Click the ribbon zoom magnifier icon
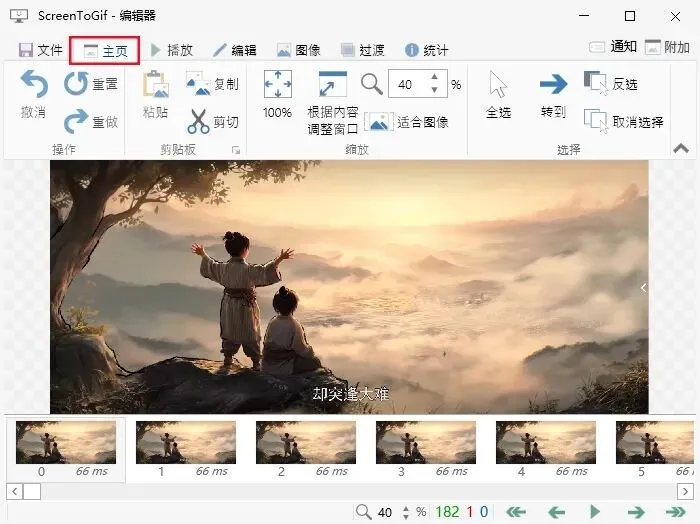The image size is (700, 524). 371,84
